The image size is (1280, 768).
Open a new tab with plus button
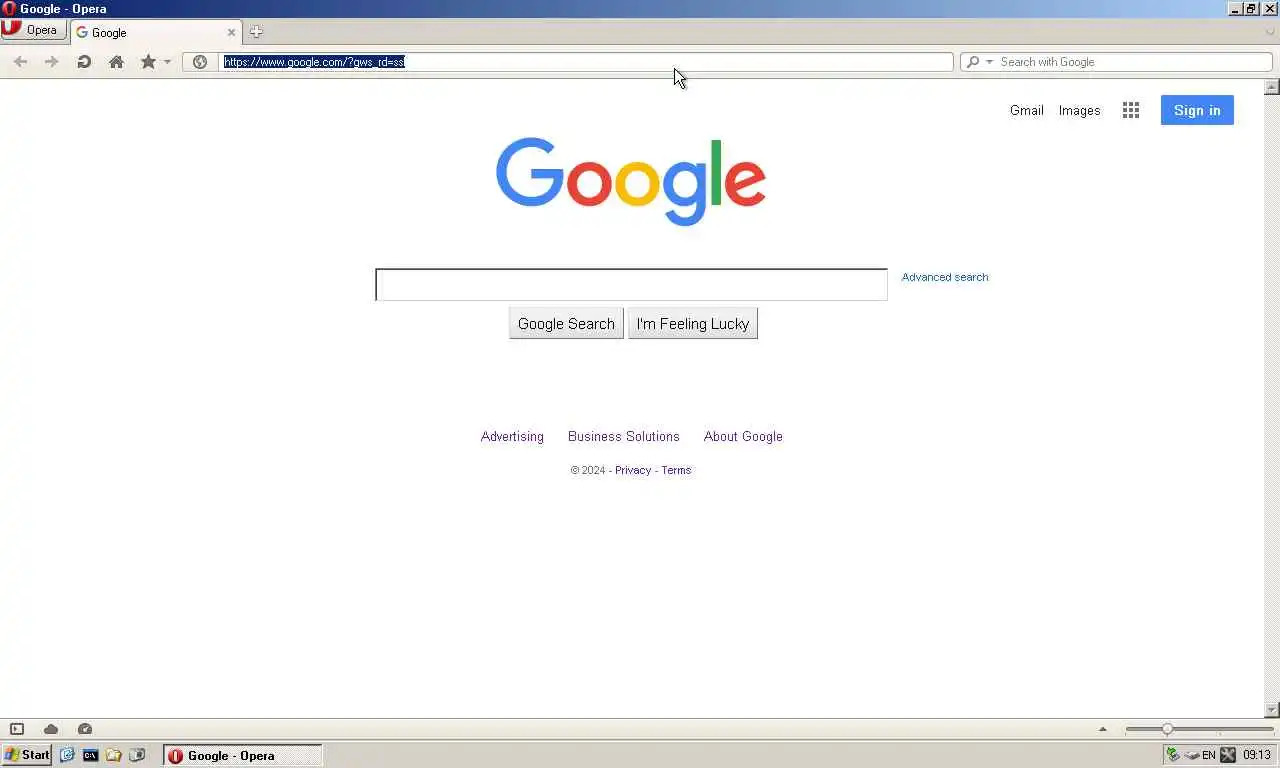pyautogui.click(x=256, y=32)
